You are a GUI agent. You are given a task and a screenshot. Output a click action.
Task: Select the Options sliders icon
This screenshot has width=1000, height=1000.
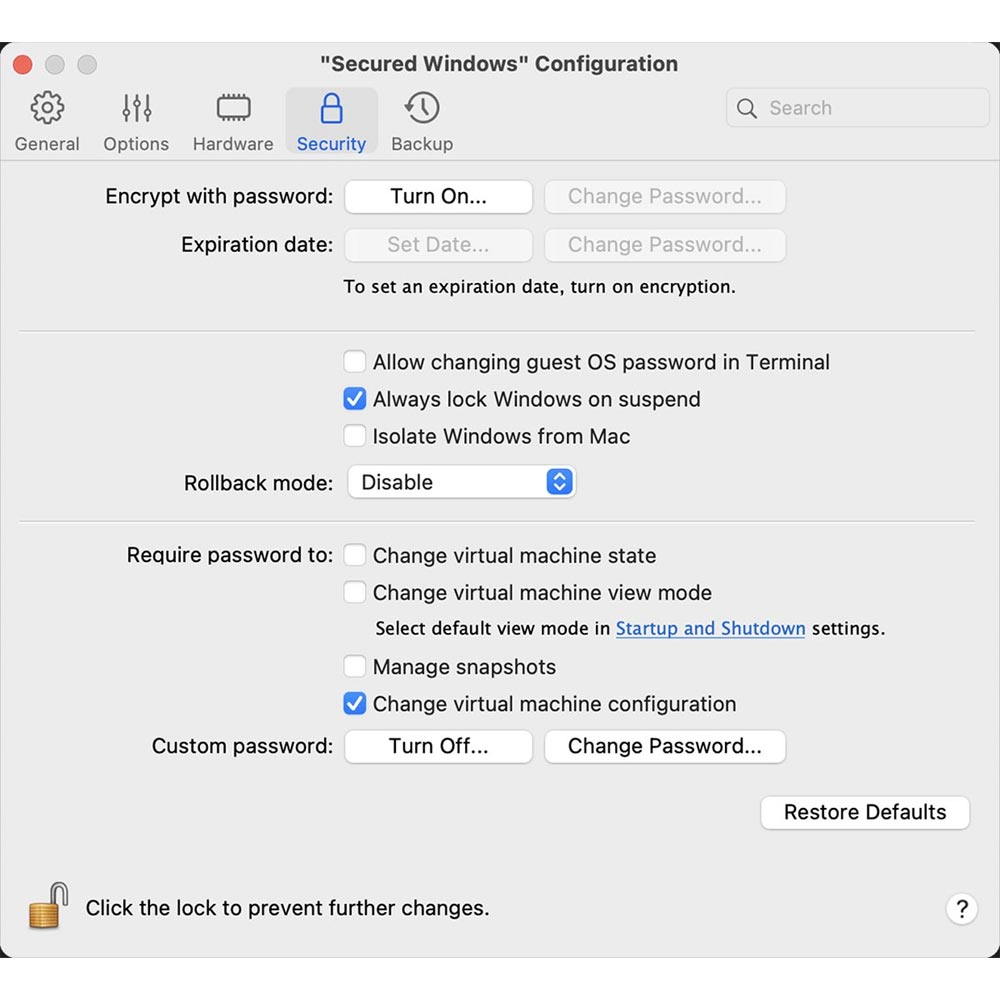pos(136,108)
